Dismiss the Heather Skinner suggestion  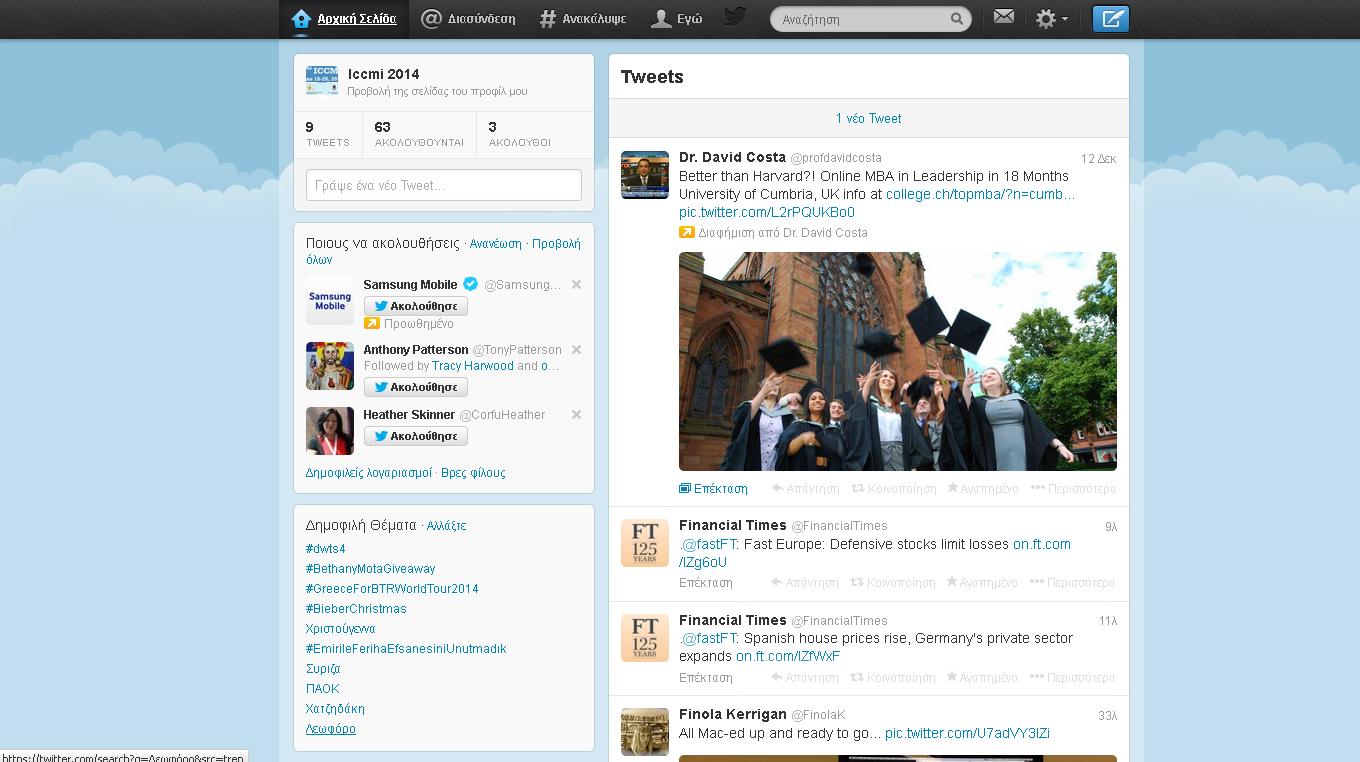(x=576, y=415)
